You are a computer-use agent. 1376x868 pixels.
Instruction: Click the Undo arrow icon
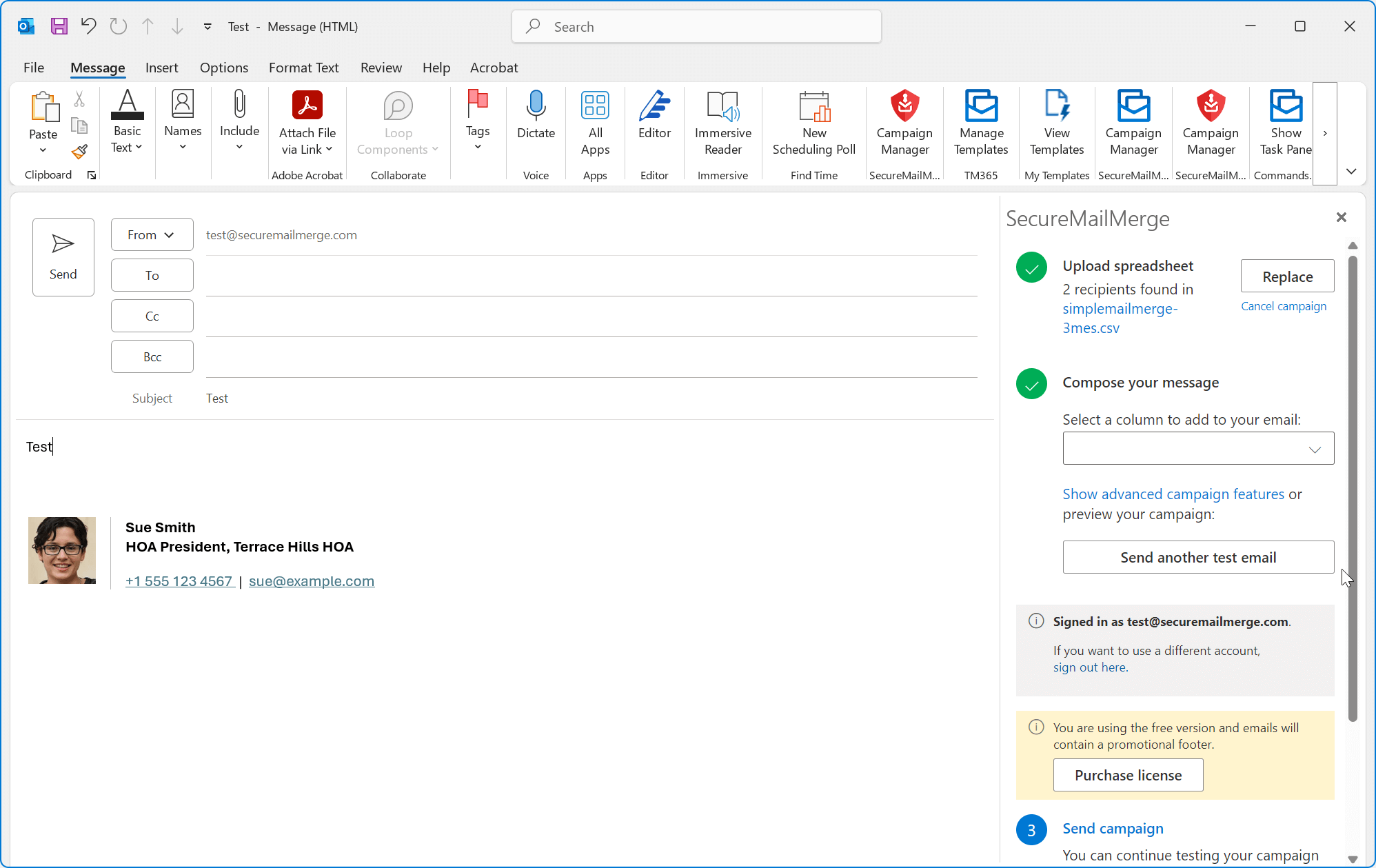click(88, 26)
